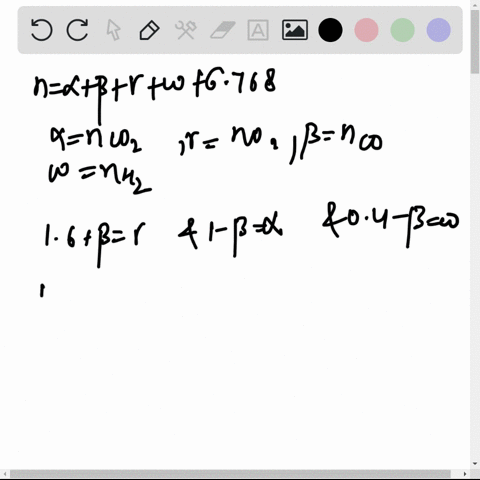This screenshot has height=480, width=480.
Task: Click the redo arrow icon
Action: pyautogui.click(x=77, y=30)
